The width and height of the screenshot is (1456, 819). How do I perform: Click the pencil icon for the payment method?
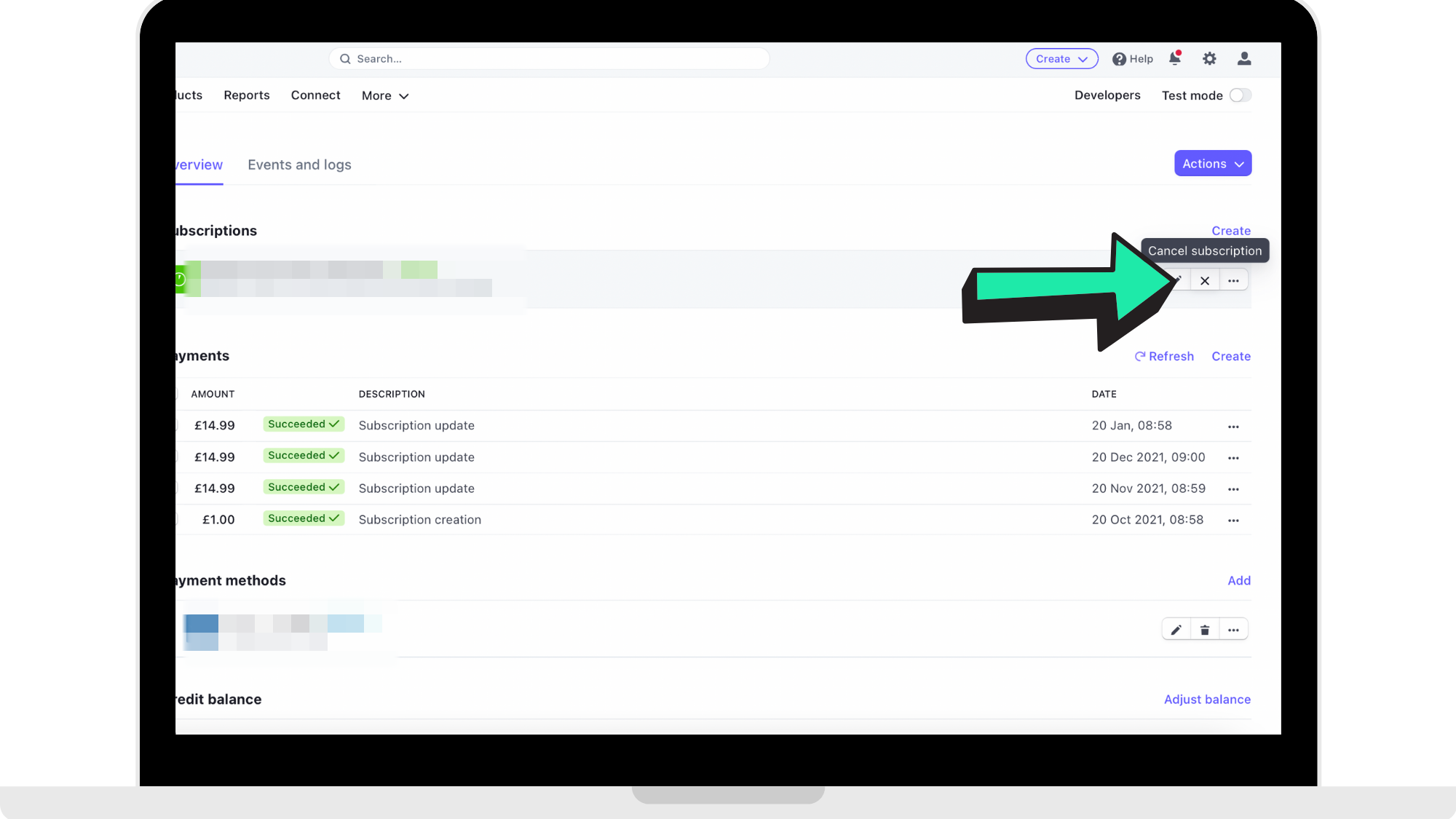click(1176, 630)
